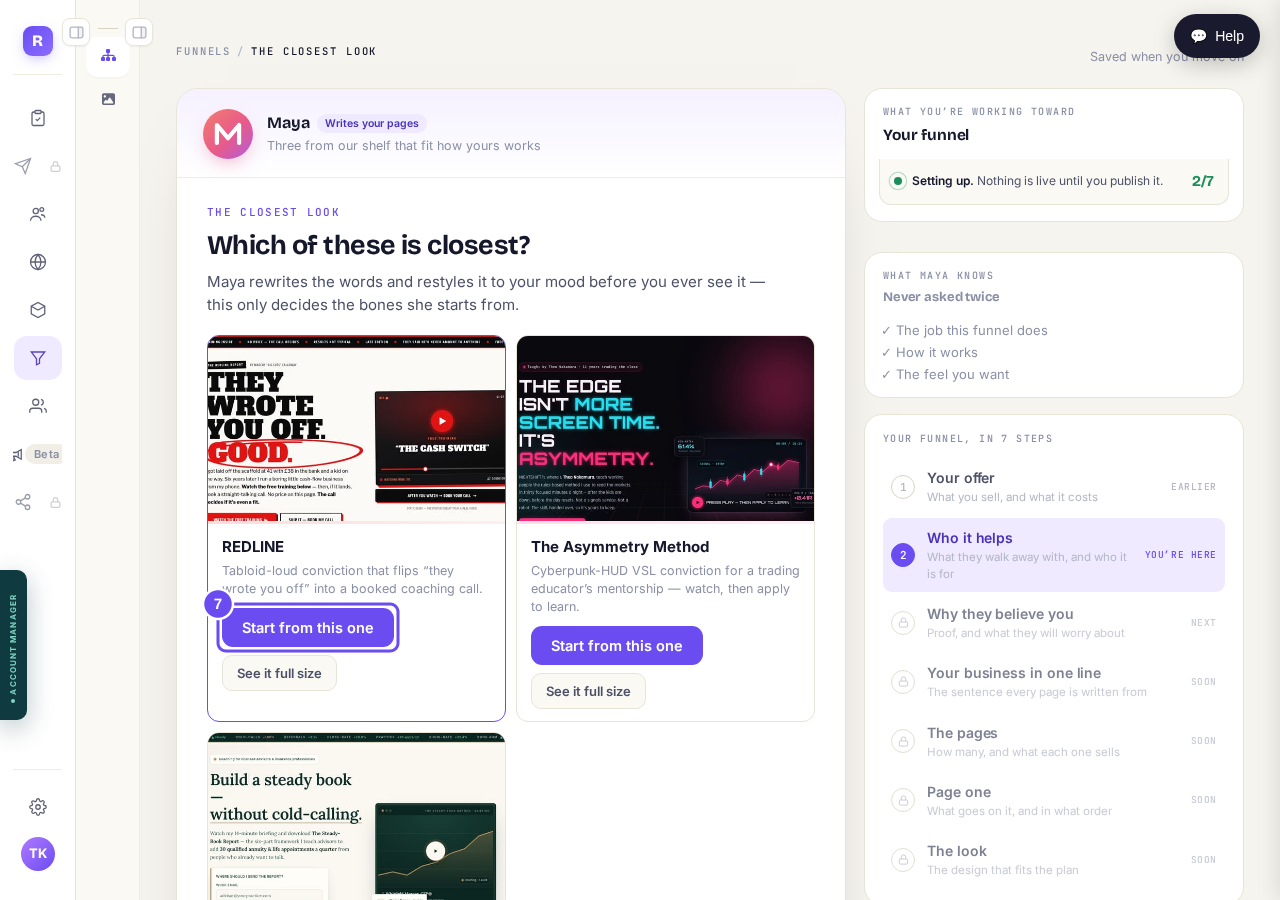Image resolution: width=1280 pixels, height=900 pixels.
Task: Open the team users icon in sidebar
Action: (38, 406)
